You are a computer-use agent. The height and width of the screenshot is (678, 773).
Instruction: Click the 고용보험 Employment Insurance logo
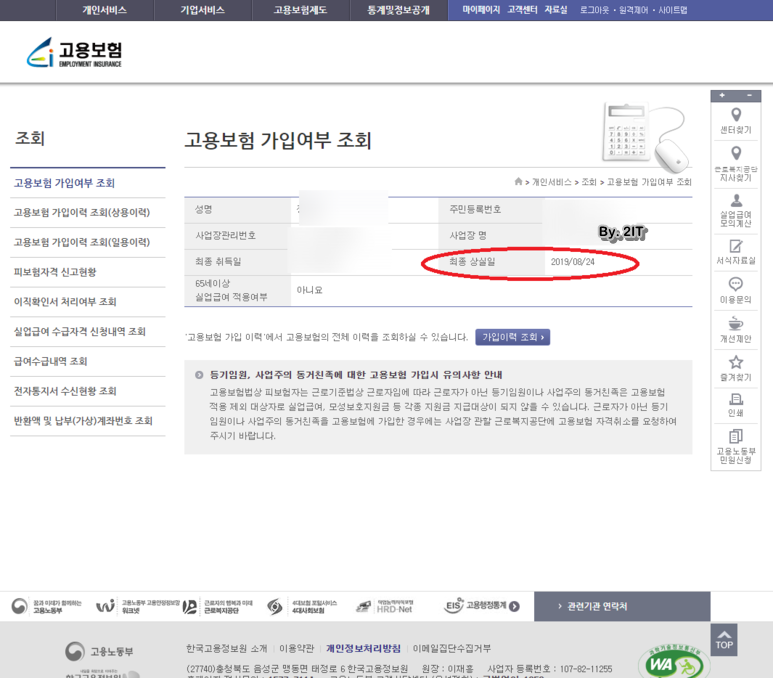74,52
